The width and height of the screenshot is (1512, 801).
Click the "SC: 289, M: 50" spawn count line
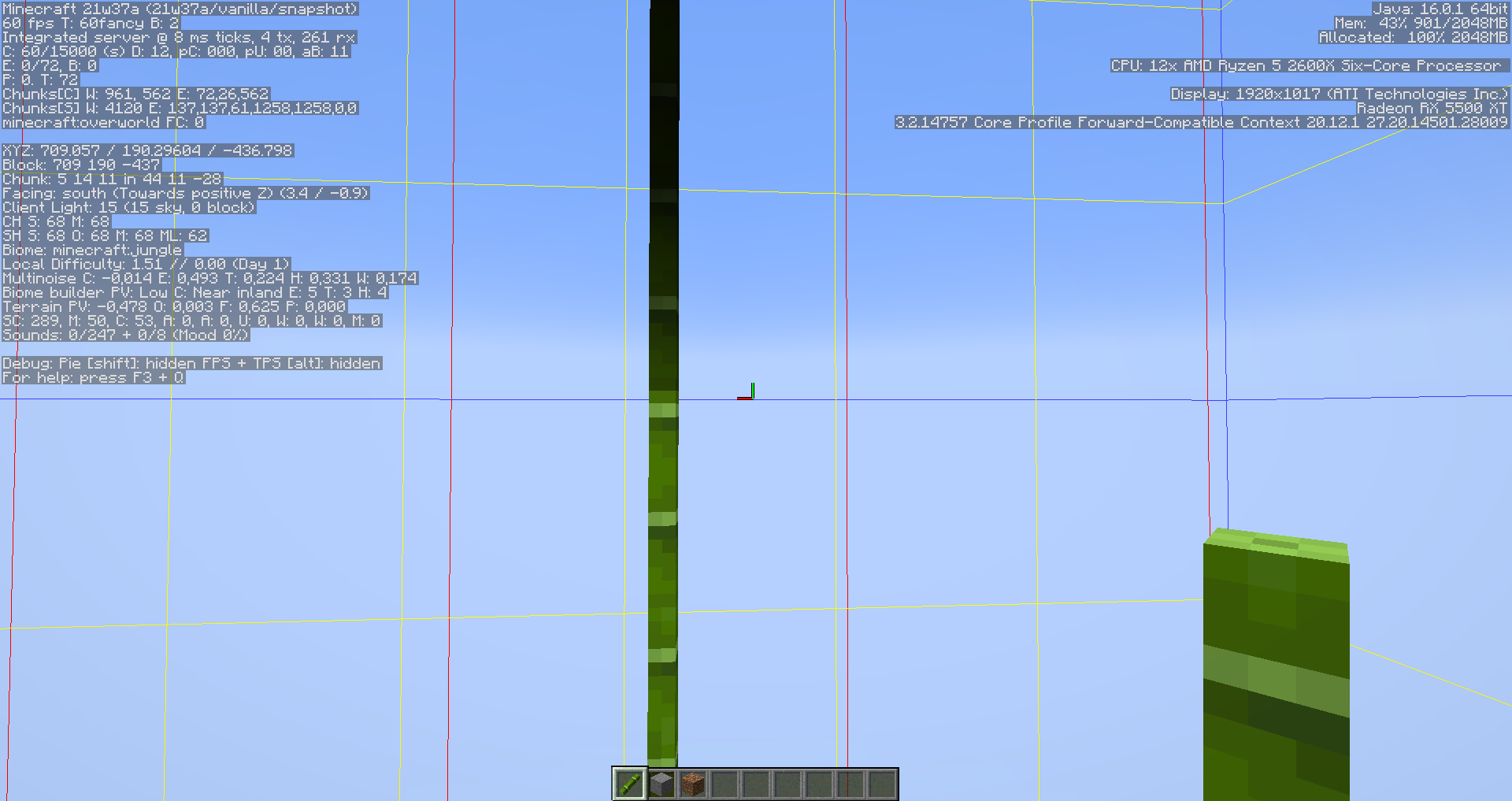click(x=192, y=321)
